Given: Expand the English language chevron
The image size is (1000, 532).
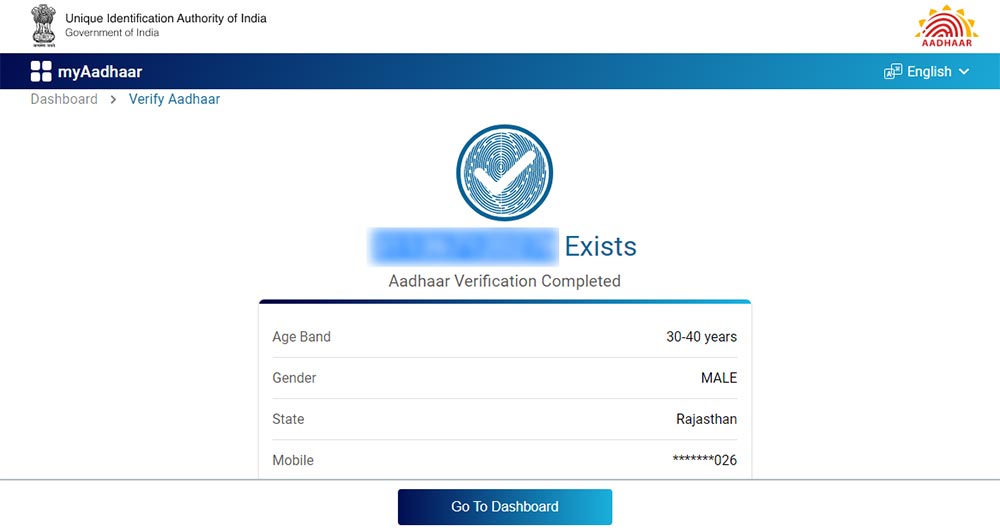Looking at the screenshot, I should [964, 72].
